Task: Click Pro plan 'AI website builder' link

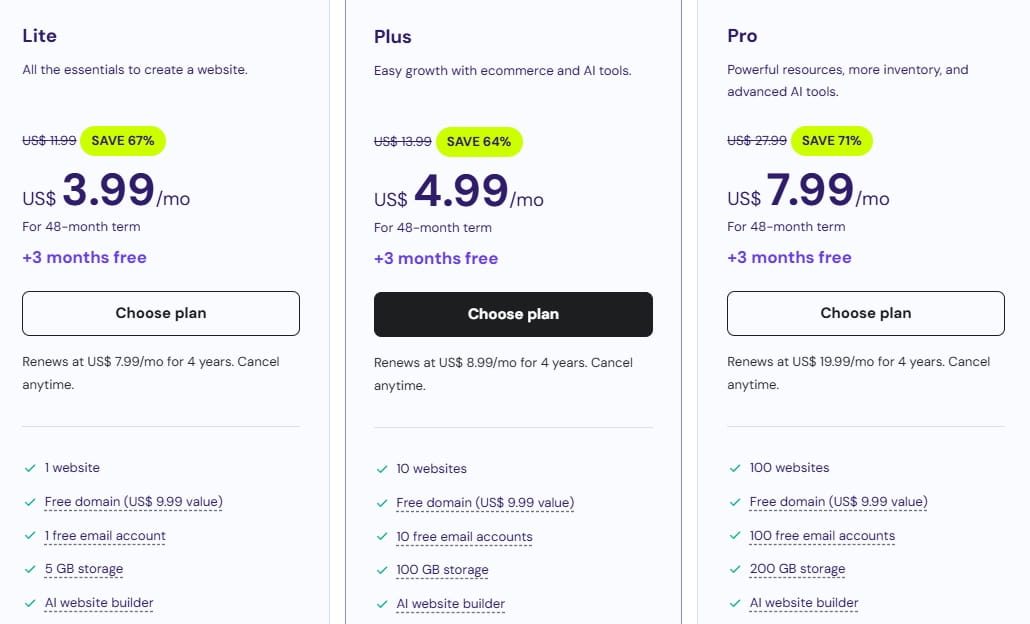Action: click(x=804, y=603)
